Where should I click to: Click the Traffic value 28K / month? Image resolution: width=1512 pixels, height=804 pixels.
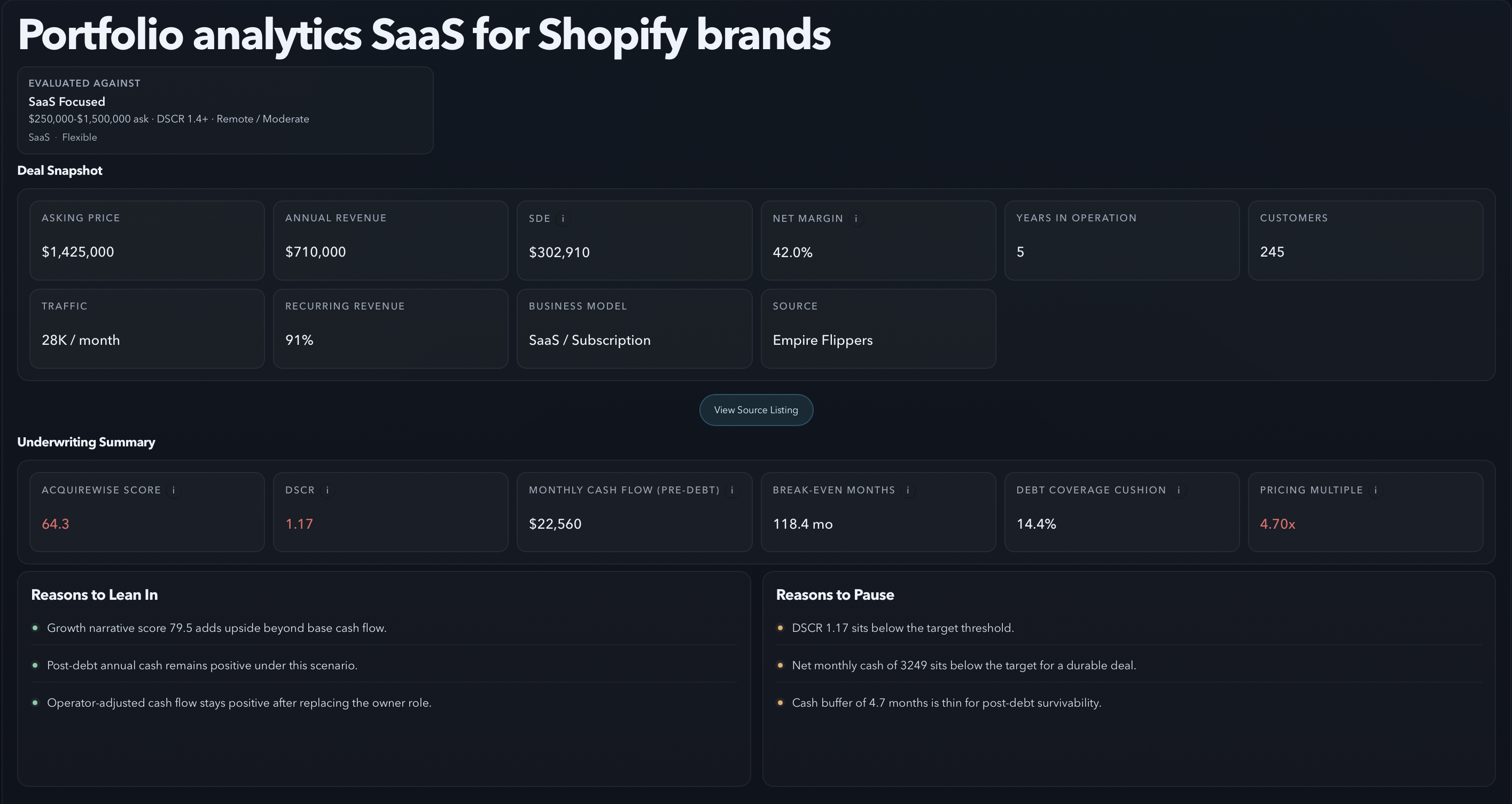click(81, 340)
